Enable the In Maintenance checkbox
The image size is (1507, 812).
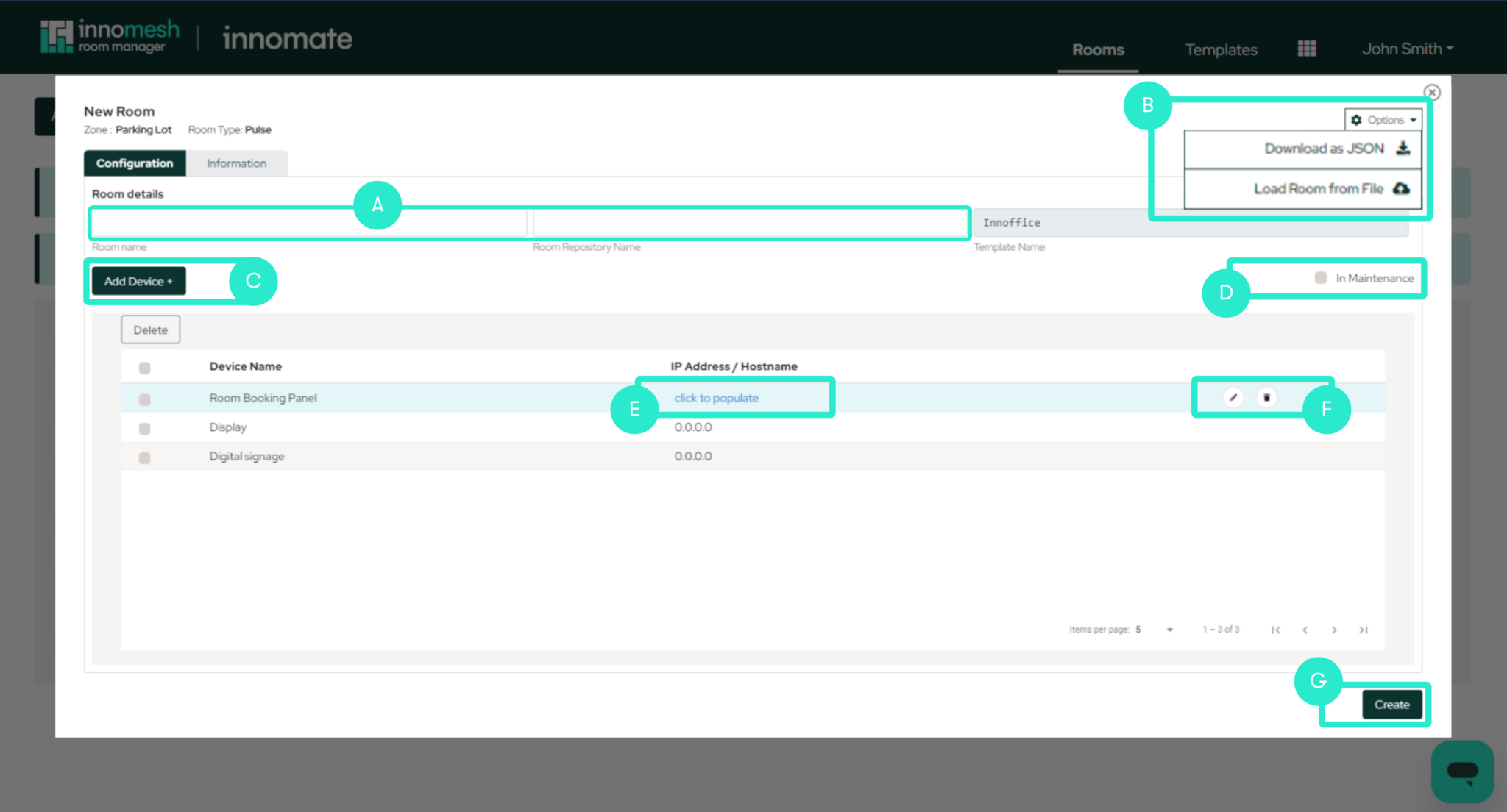(1321, 278)
